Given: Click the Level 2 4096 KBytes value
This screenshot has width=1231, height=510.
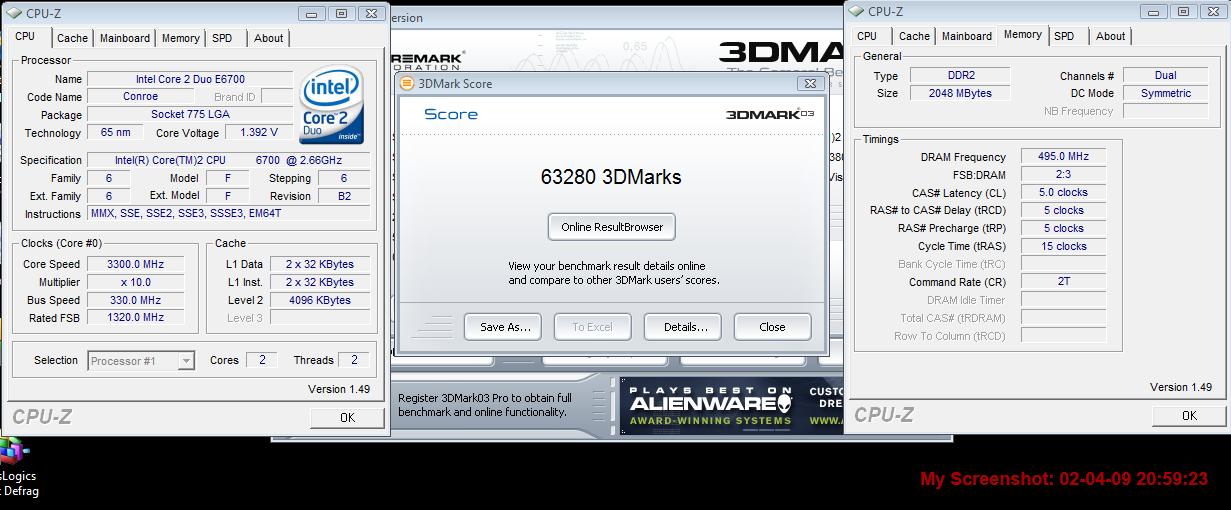Looking at the screenshot, I should tap(319, 300).
